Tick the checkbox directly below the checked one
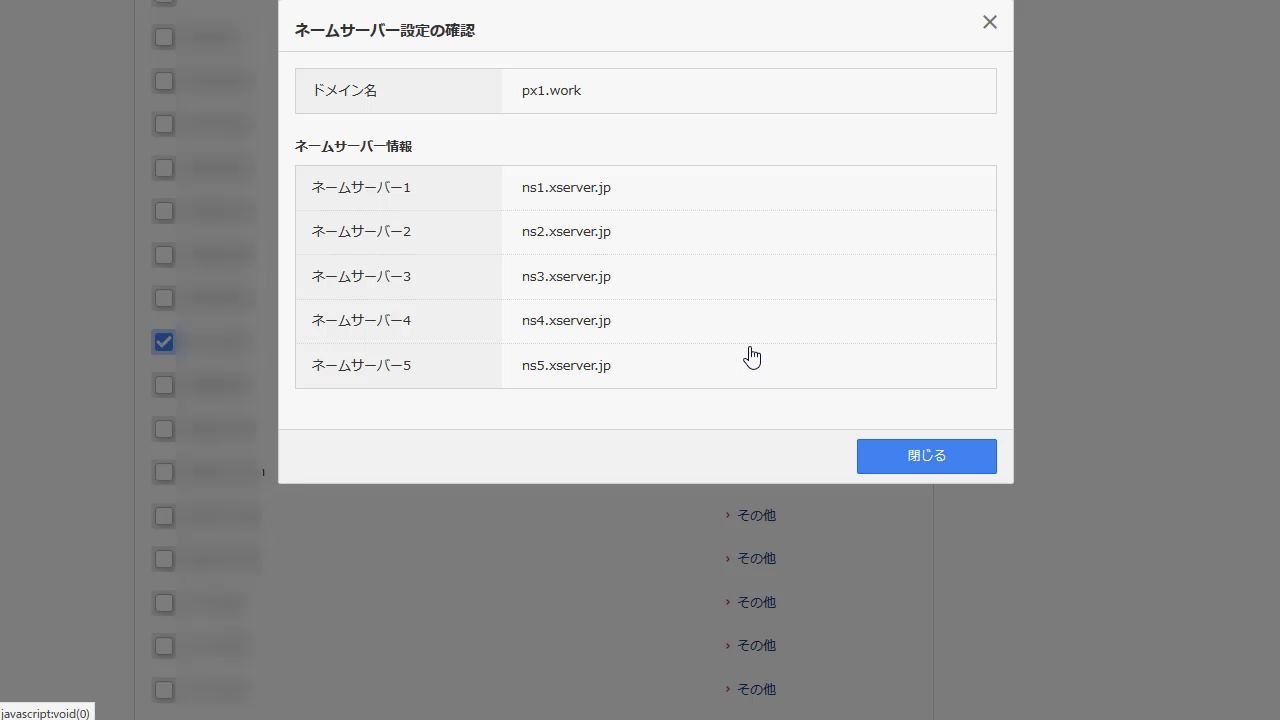Screen dimensions: 1280x720 pyautogui.click(x=164, y=386)
